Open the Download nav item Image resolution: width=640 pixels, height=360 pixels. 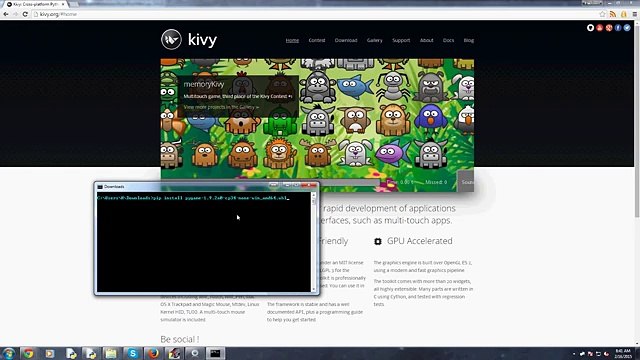pyautogui.click(x=346, y=40)
